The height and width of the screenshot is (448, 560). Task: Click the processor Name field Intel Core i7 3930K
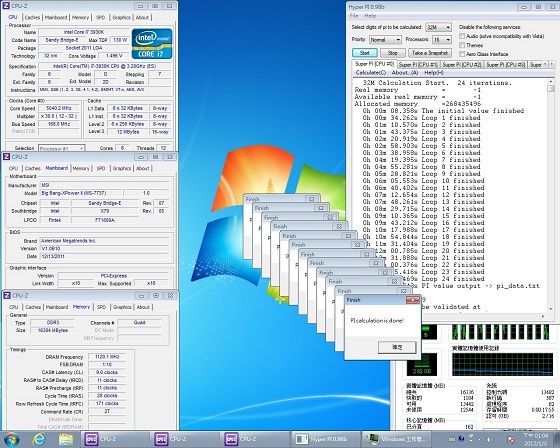click(84, 32)
